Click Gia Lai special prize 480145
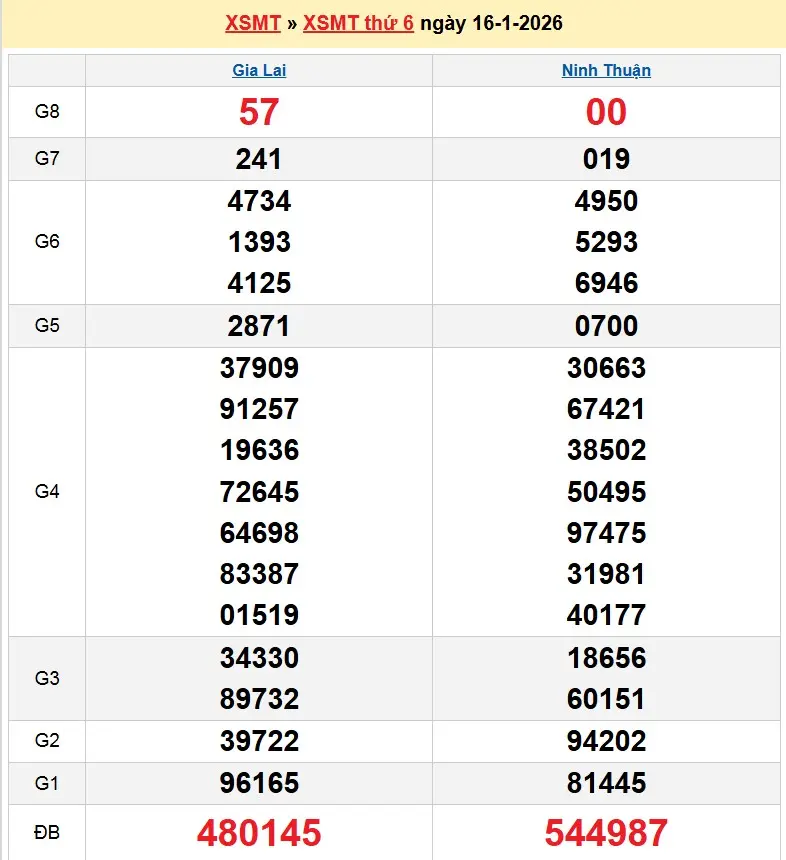 [259, 832]
